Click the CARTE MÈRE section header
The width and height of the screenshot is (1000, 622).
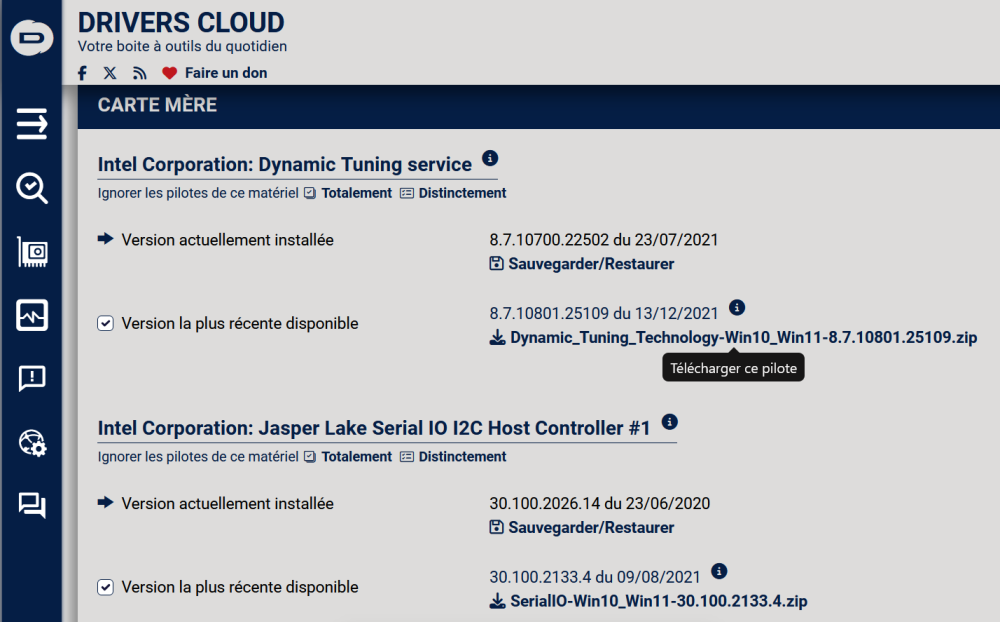click(157, 105)
